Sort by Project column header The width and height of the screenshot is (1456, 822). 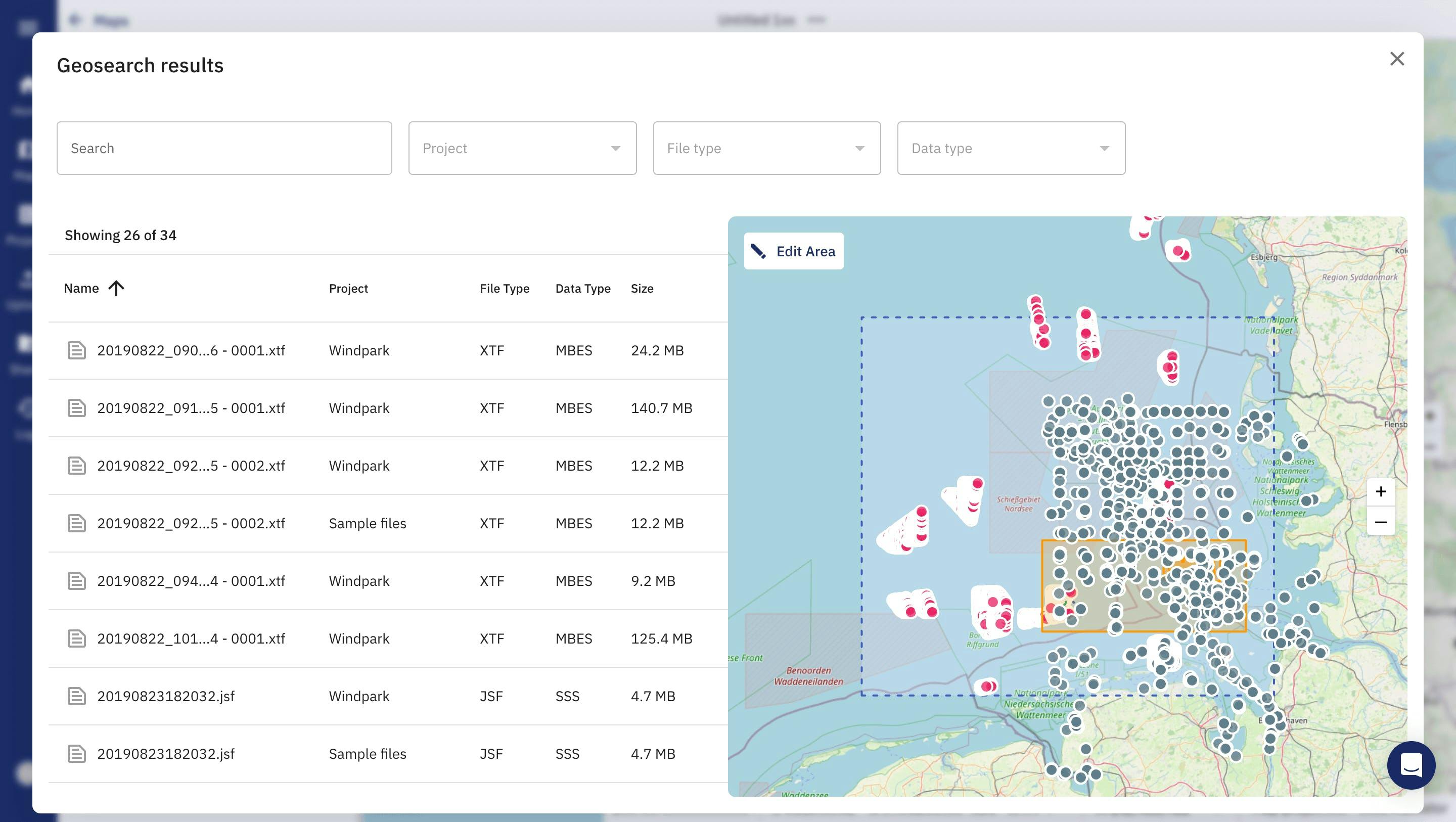tap(348, 288)
